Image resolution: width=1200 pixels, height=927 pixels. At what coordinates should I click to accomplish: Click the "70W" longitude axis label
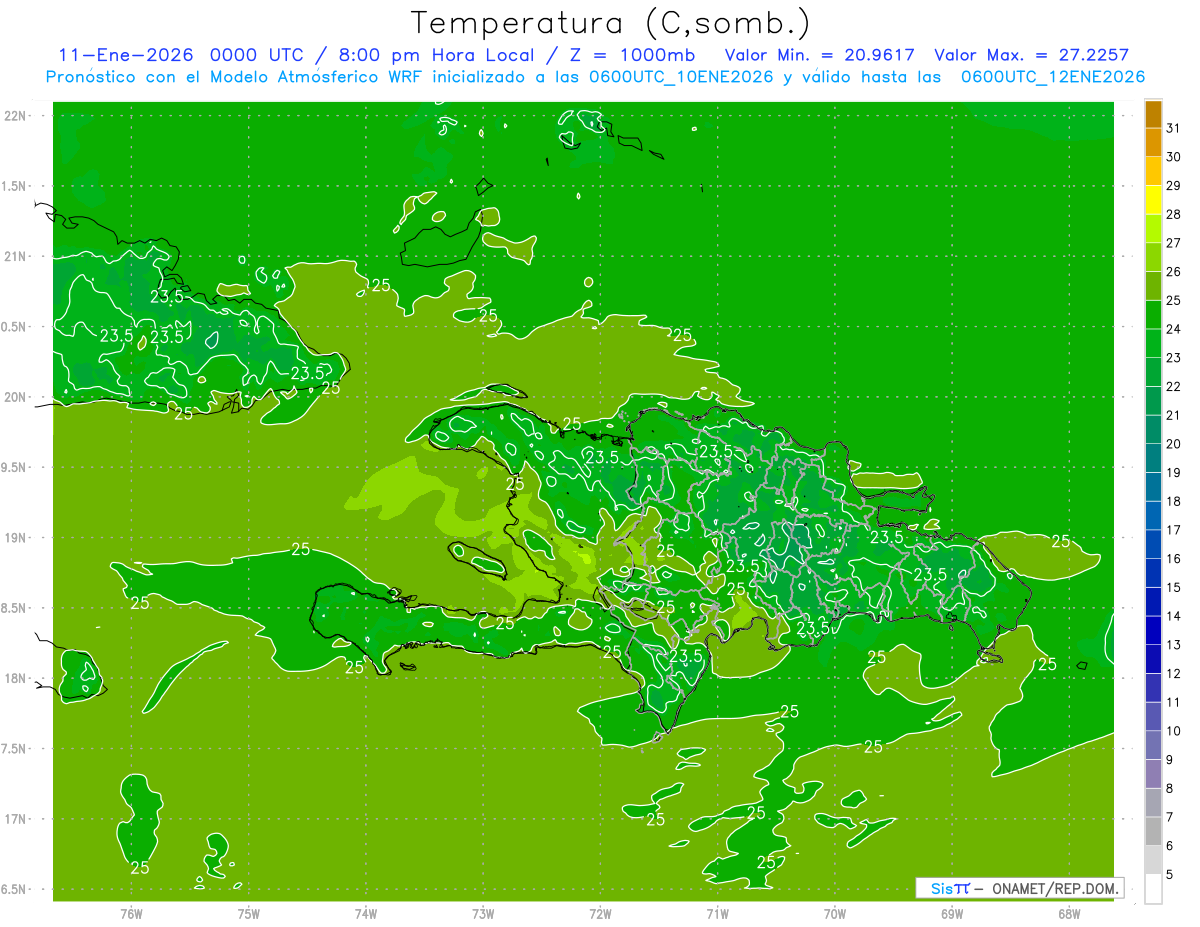(835, 913)
